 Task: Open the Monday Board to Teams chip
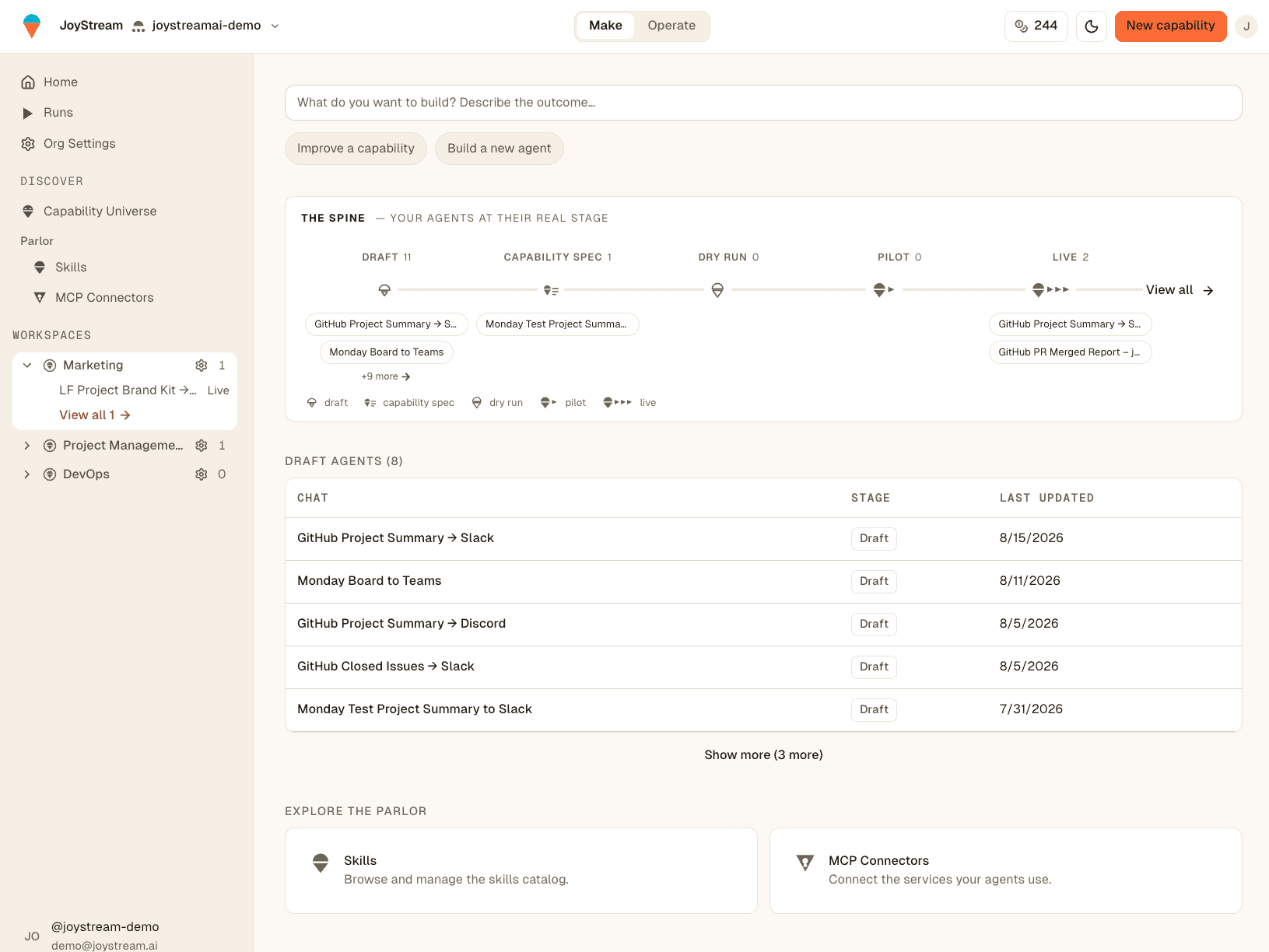pos(386,352)
